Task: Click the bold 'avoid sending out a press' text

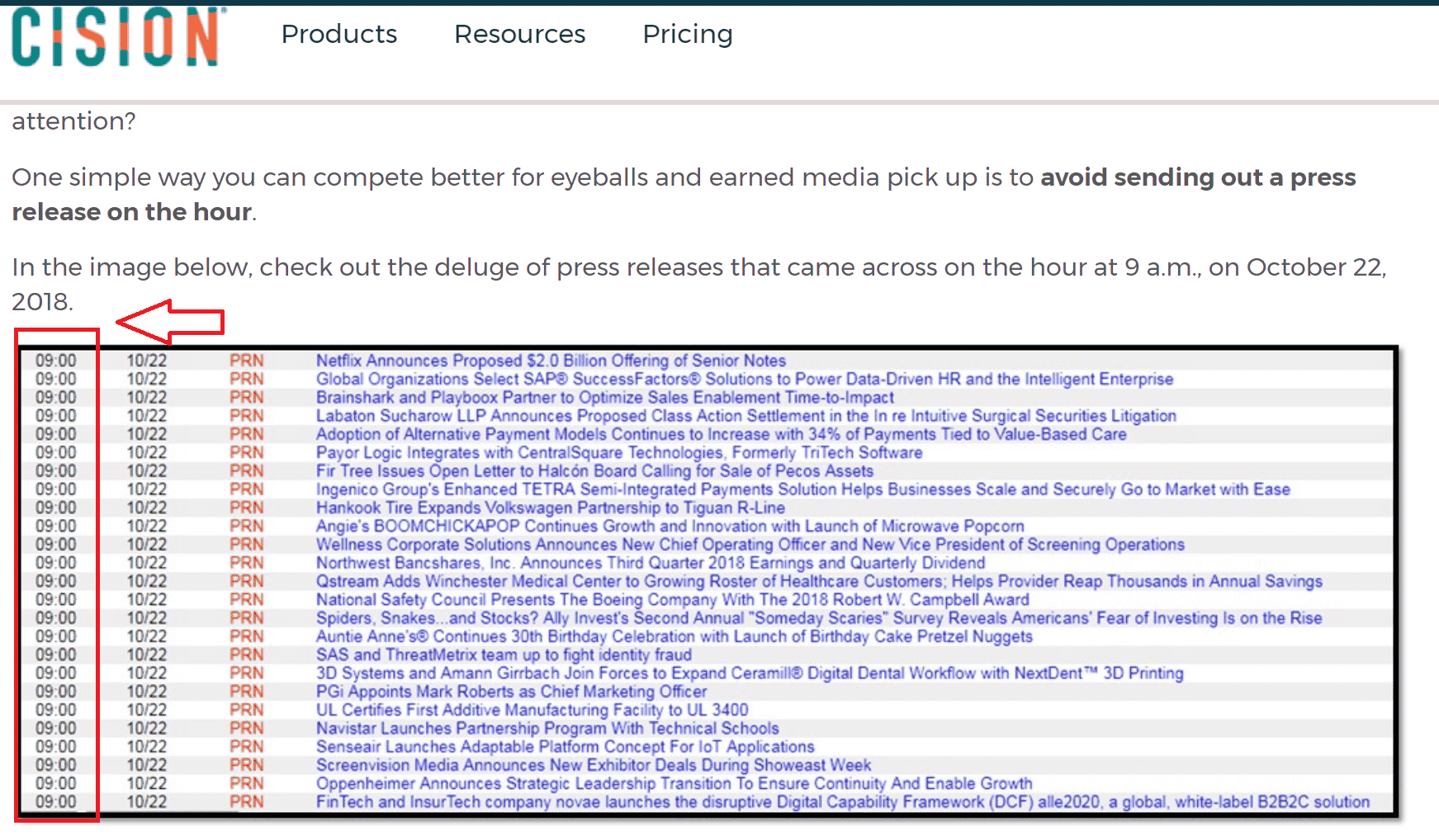Action: point(1198,177)
